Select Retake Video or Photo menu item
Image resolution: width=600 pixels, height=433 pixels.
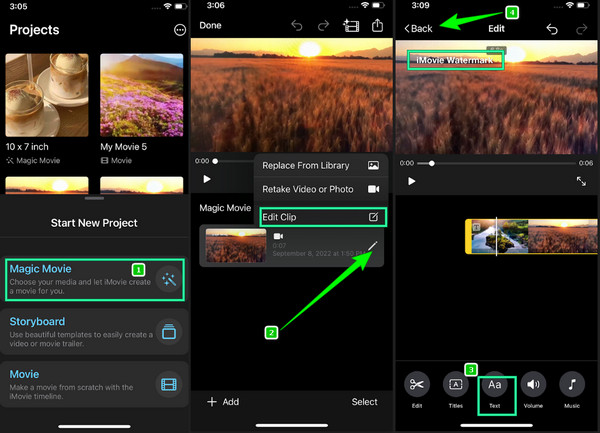(x=321, y=189)
